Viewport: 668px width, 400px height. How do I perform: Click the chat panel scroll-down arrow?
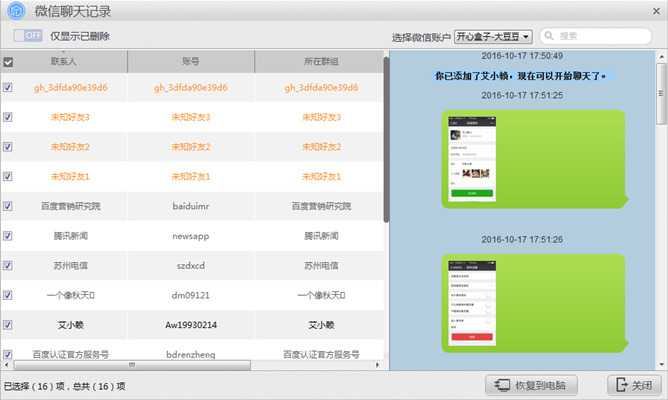point(662,365)
